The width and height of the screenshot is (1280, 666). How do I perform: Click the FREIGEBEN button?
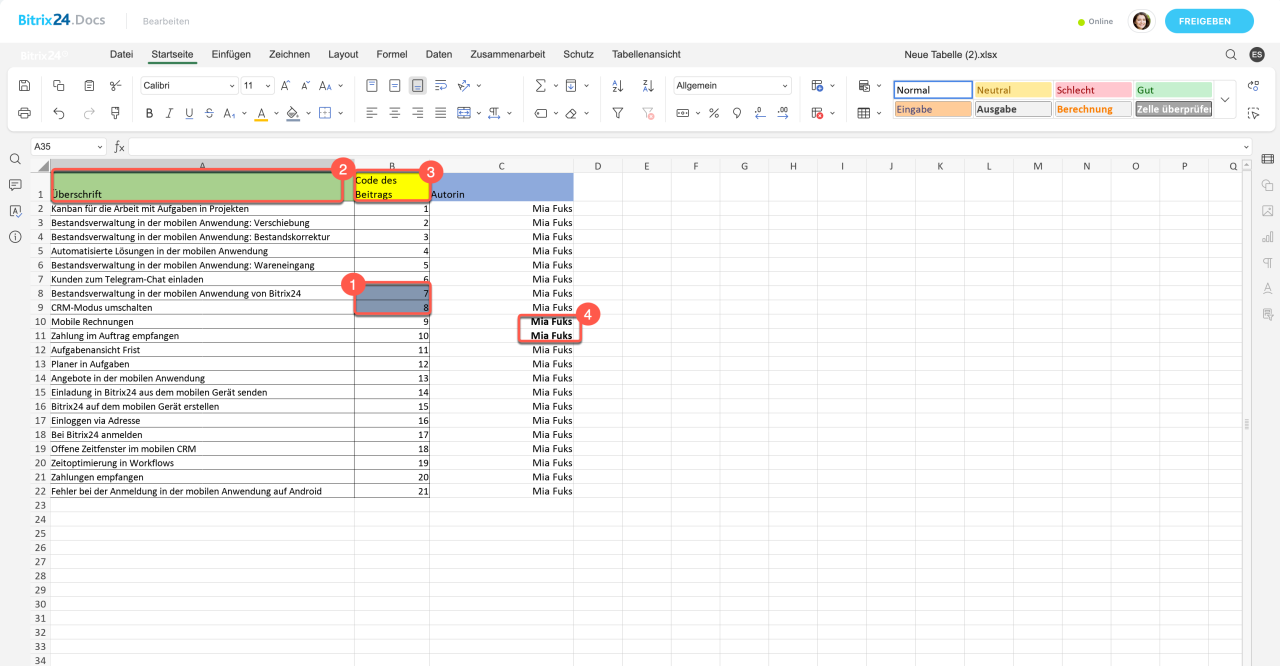(1208, 21)
